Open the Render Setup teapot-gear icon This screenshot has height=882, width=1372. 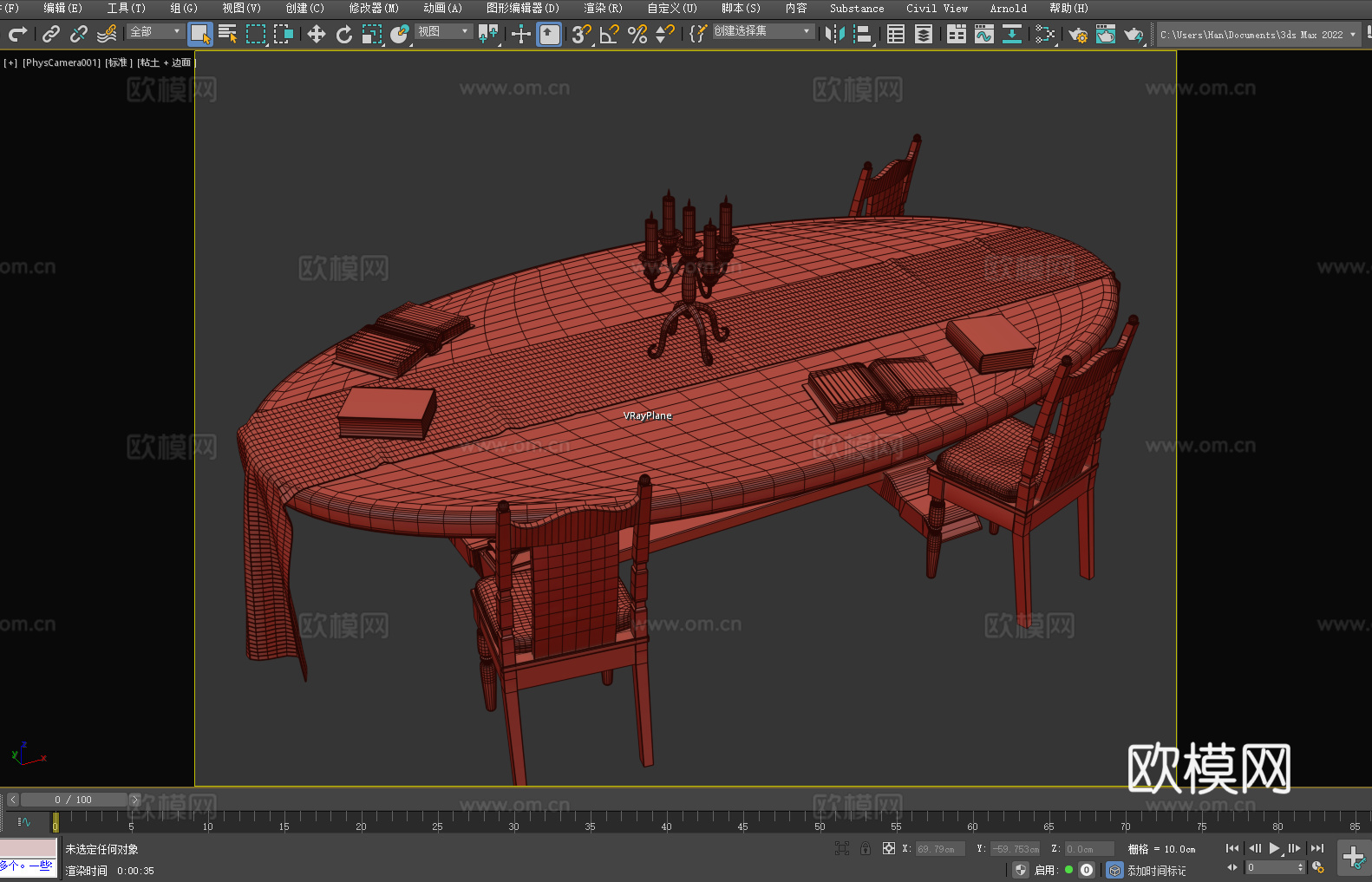tap(1078, 34)
